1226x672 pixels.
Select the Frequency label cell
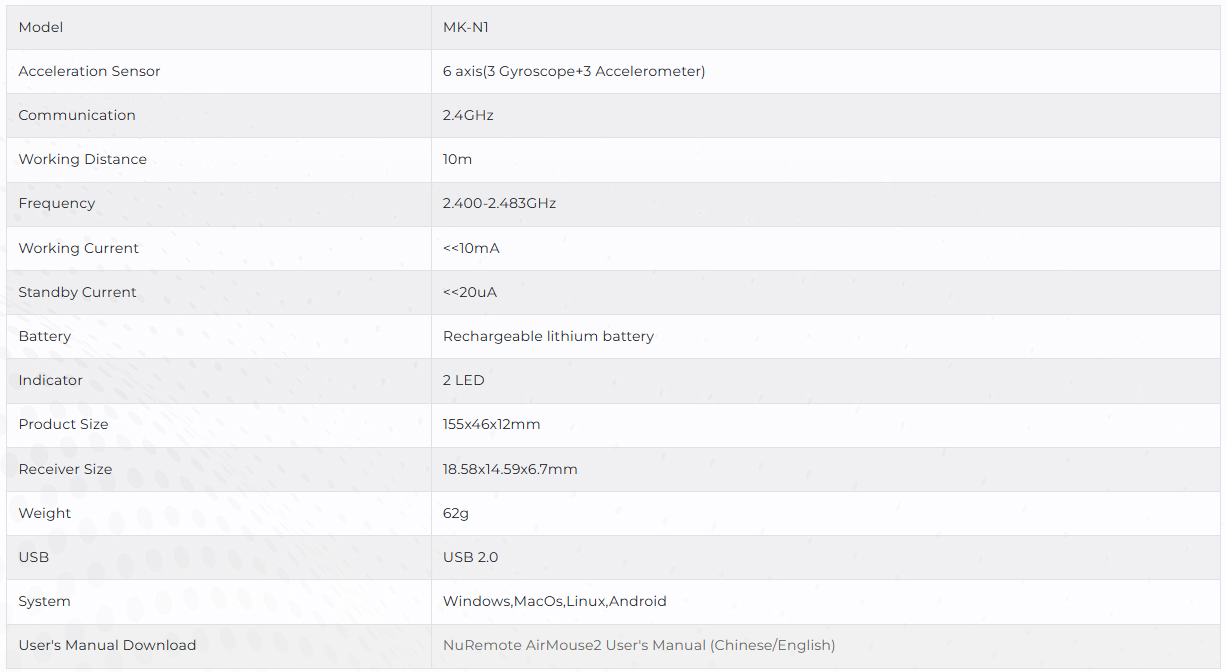pos(57,203)
